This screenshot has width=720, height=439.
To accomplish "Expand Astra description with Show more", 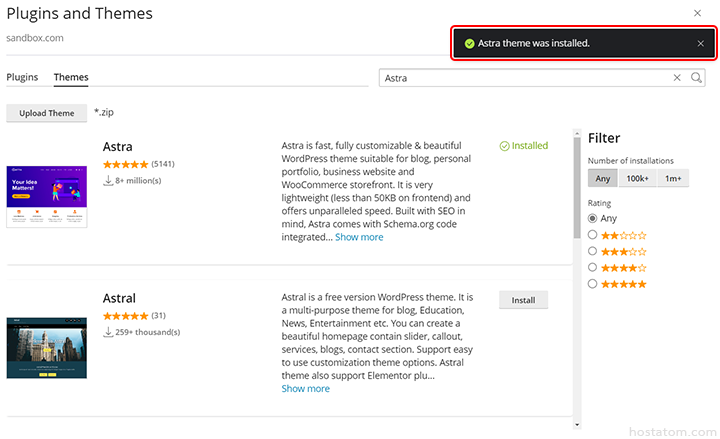I will (x=358, y=237).
